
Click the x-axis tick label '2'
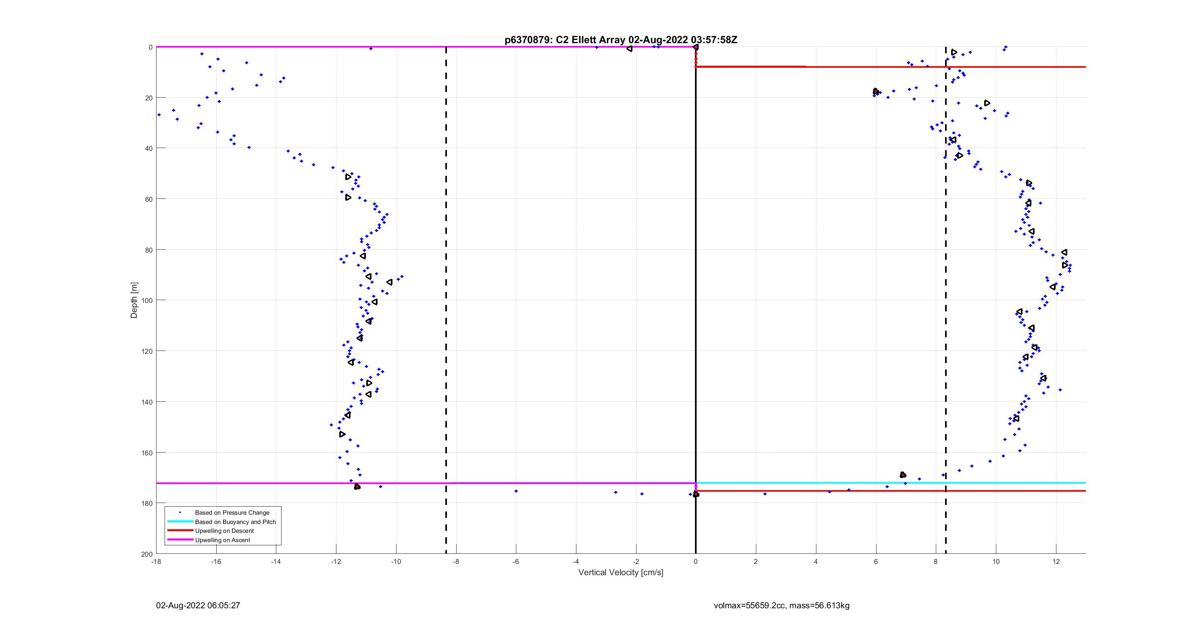tap(756, 561)
